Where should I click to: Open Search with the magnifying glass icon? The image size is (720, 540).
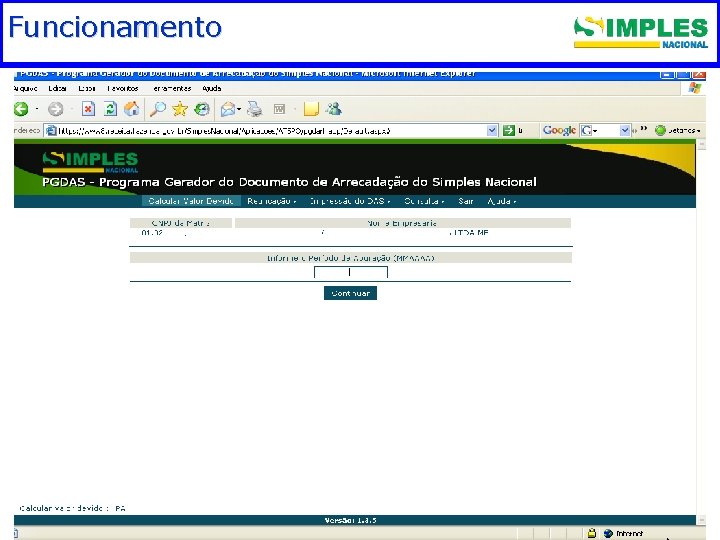coord(158,109)
